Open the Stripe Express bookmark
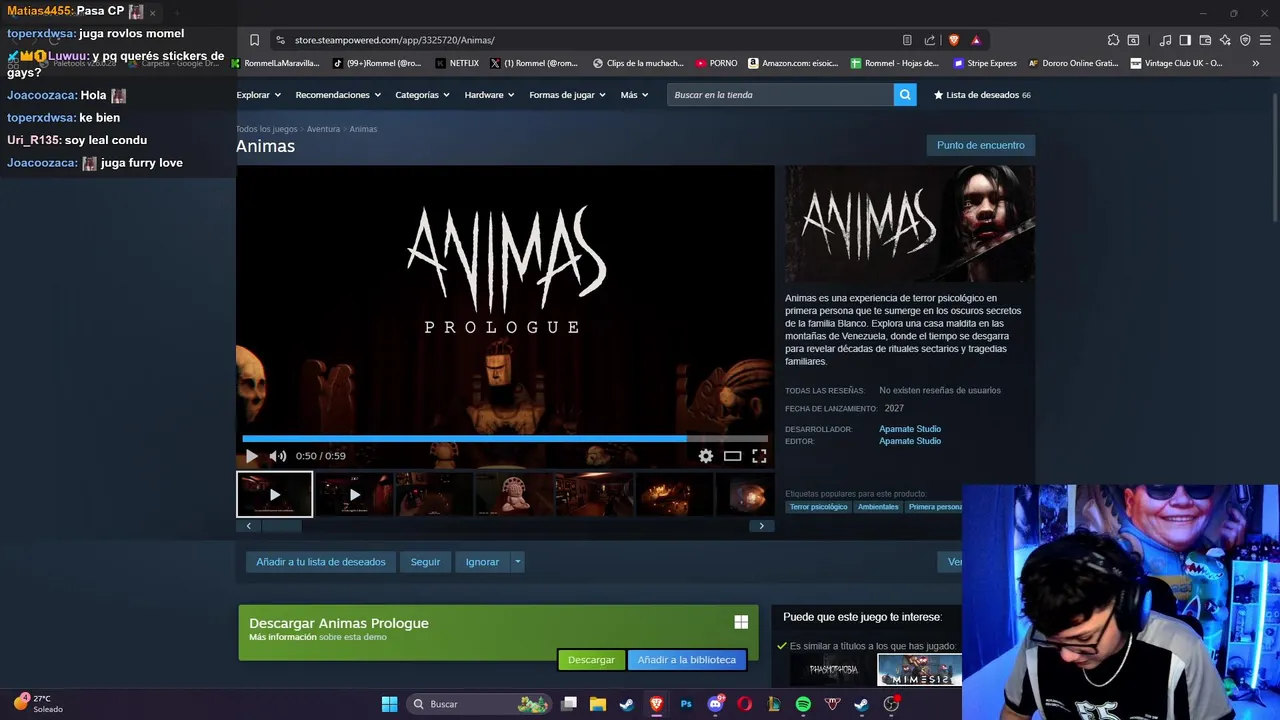Viewport: 1280px width, 720px height. pos(985,63)
